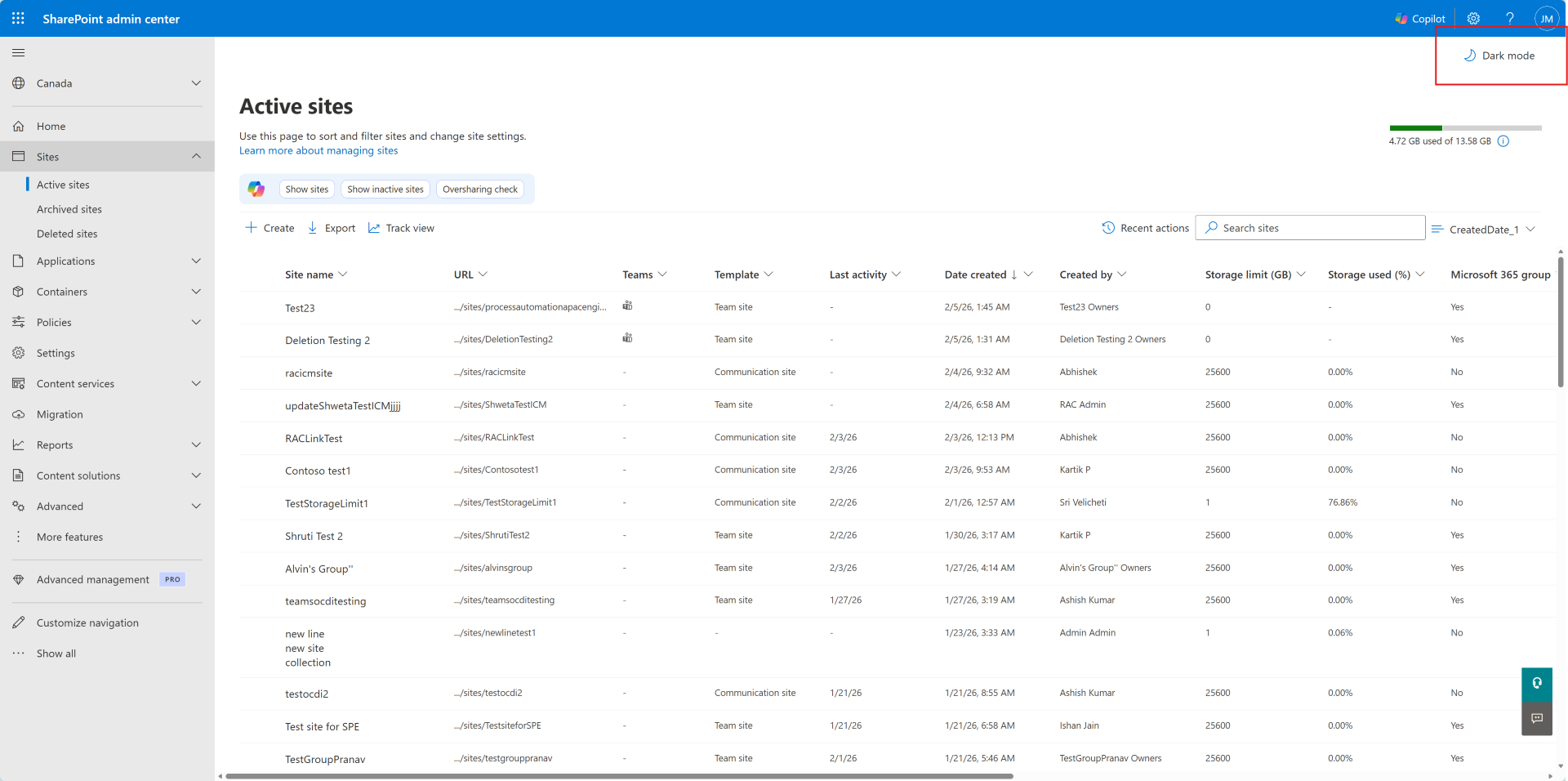Open the Storage limit (GB) column menu
The image size is (1568, 781).
pyautogui.click(x=1255, y=274)
